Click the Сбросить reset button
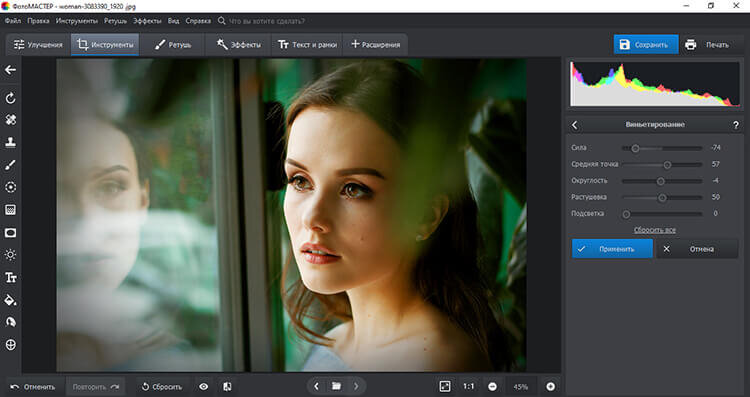The width and height of the screenshot is (750, 397). click(x=162, y=386)
